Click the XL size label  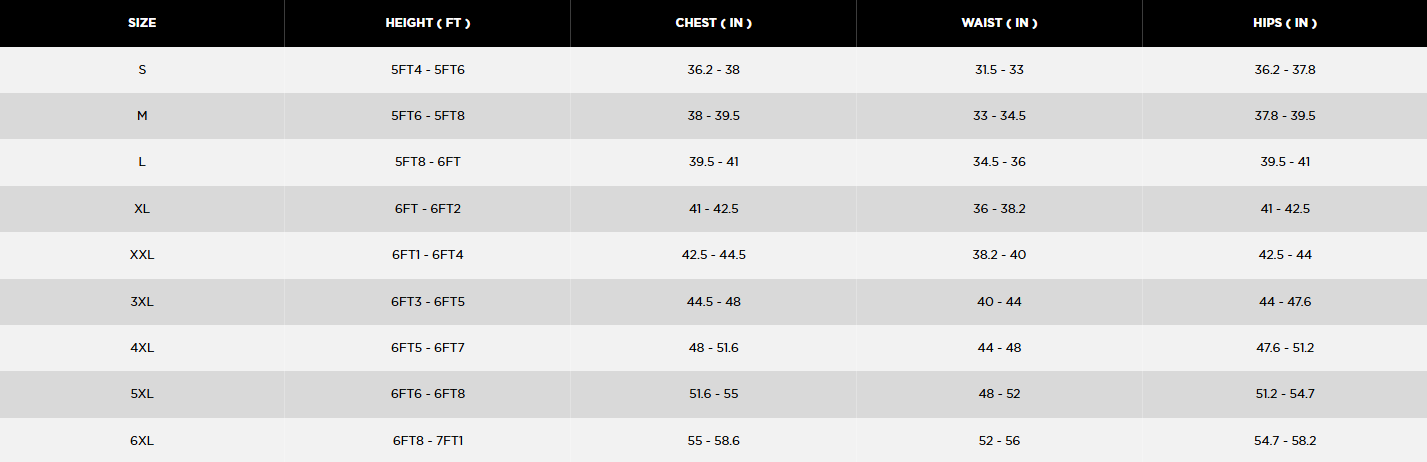[142, 209]
